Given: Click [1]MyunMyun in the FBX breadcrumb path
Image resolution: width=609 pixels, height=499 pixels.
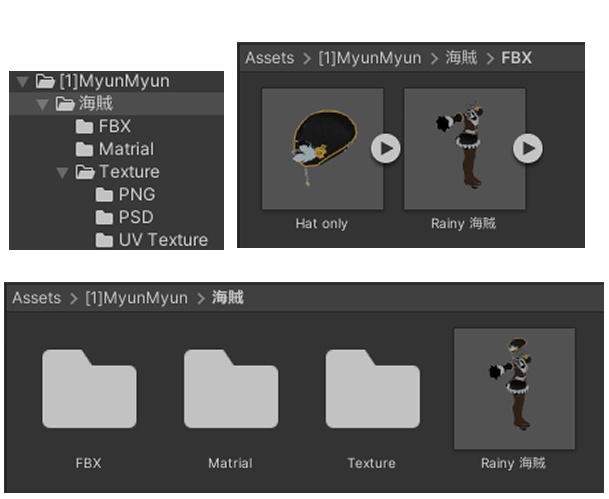Looking at the screenshot, I should [x=370, y=58].
